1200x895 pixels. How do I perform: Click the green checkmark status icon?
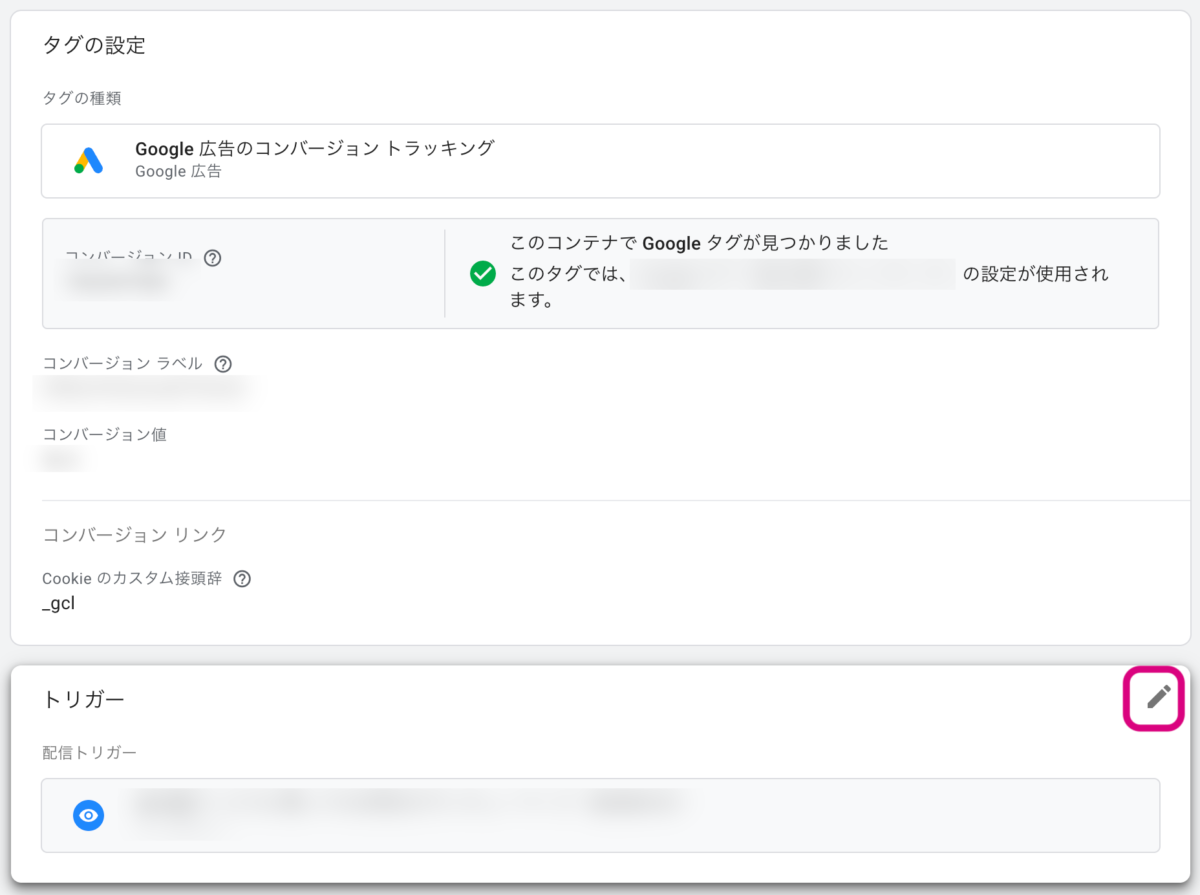(483, 273)
